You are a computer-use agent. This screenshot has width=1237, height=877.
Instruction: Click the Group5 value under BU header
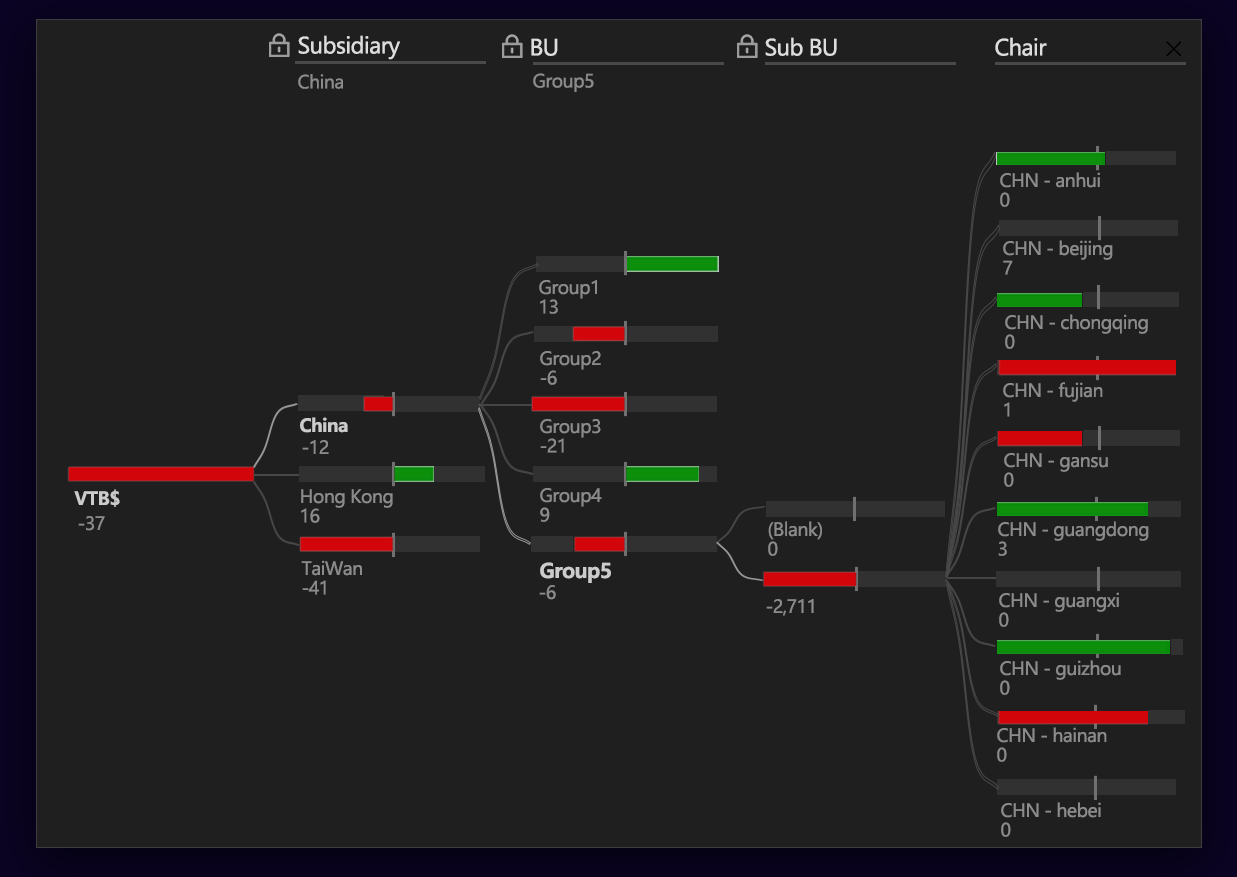(563, 81)
